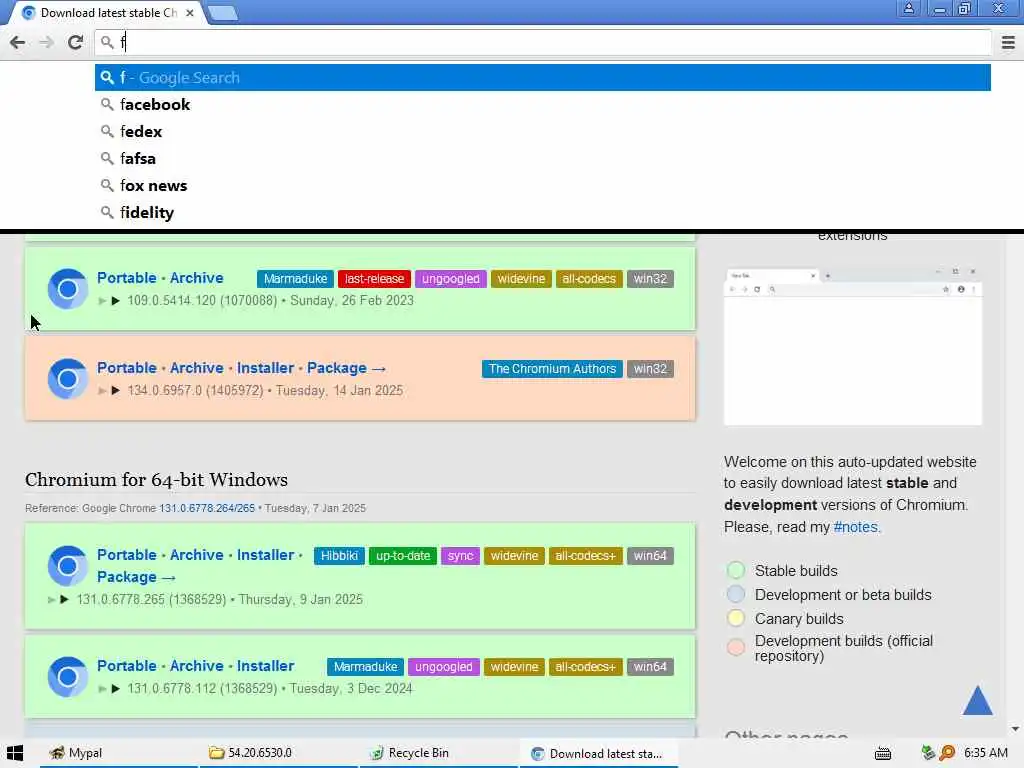This screenshot has height=768, width=1024.
Task: Click the green Stable builds legend circle
Action: click(x=736, y=570)
